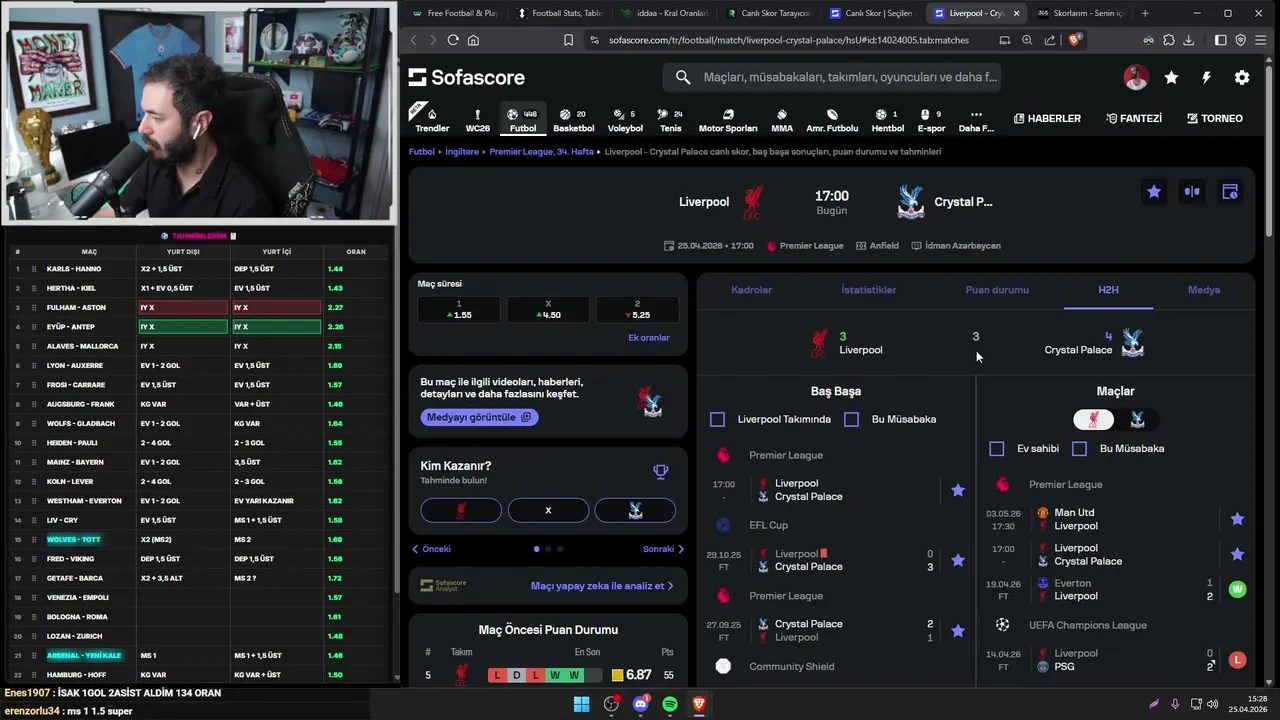The width and height of the screenshot is (1280, 720).
Task: Open Sofascore settings gear
Action: [x=1242, y=77]
